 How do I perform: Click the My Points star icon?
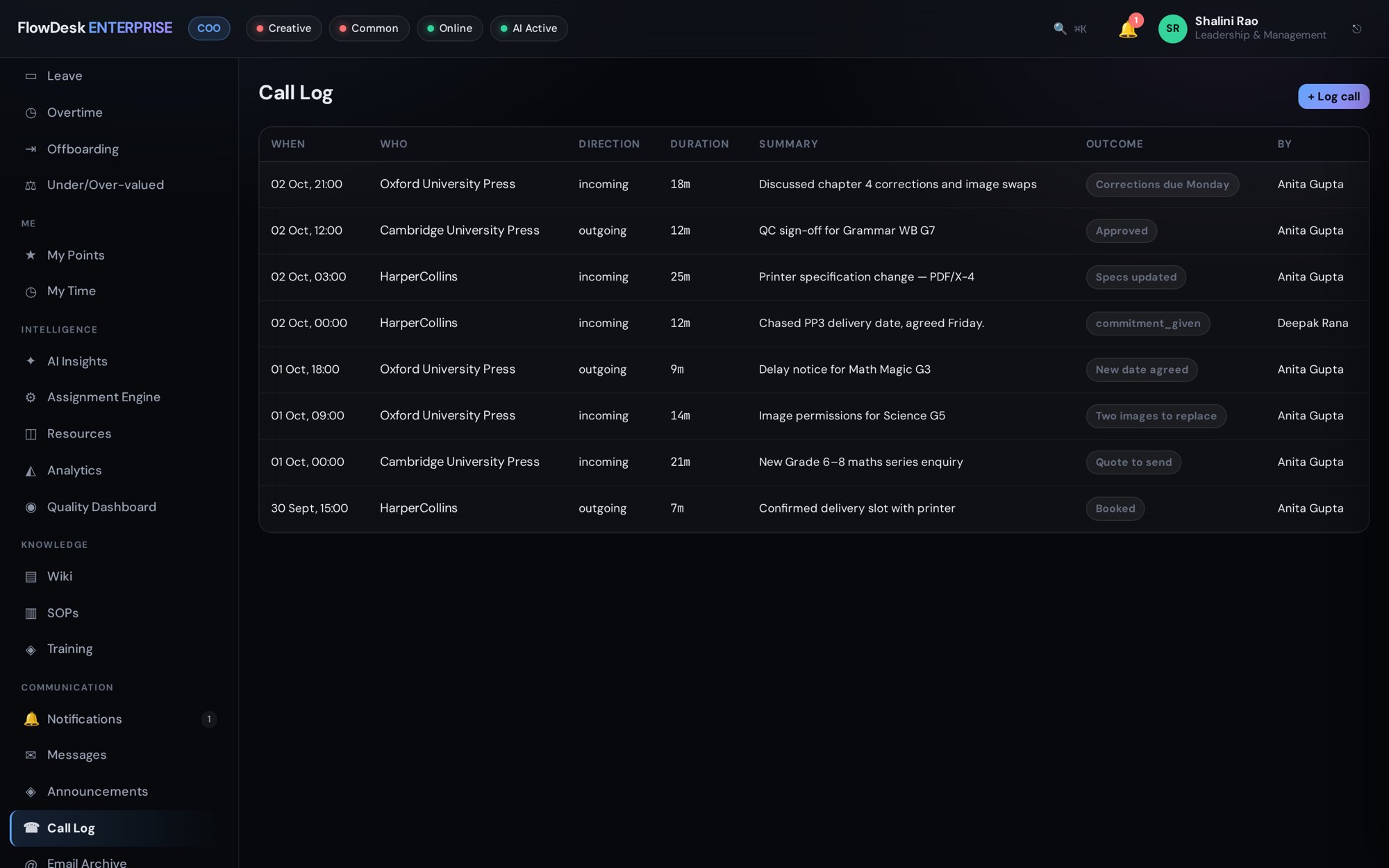[31, 255]
